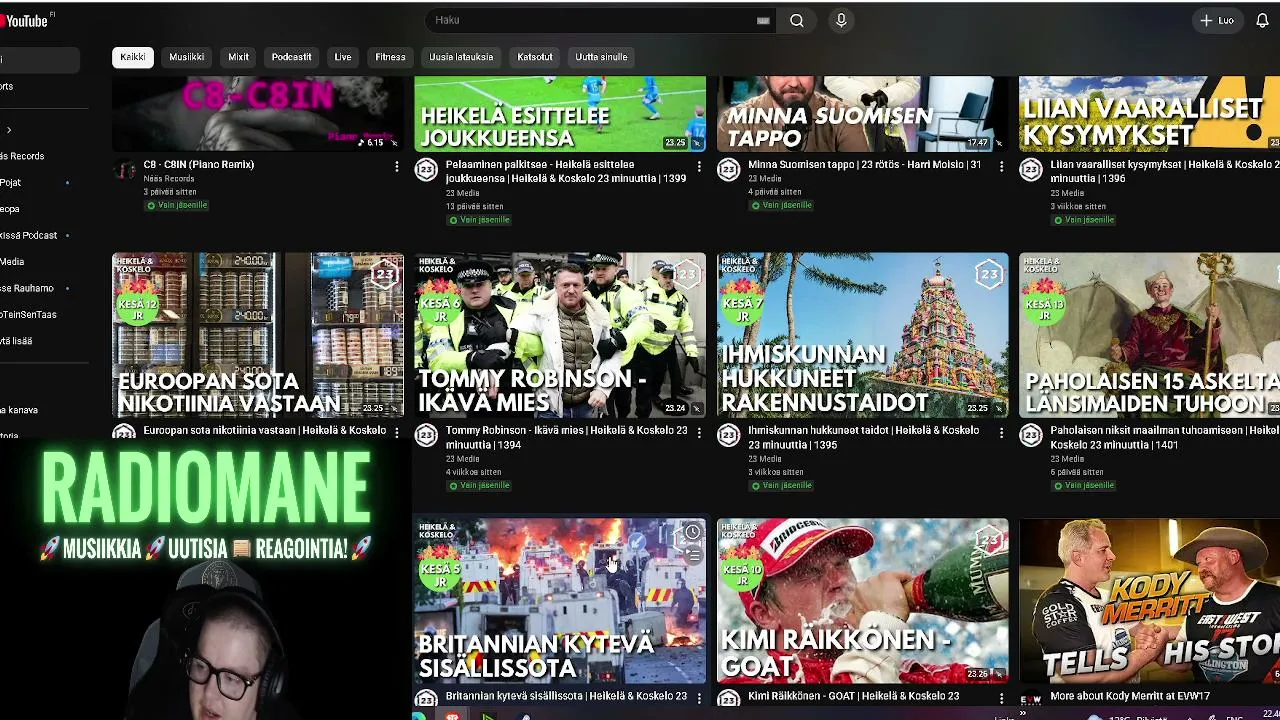Screen dimensions: 1280x720
Task: Expand the sidebar section with the chevron arrow
Action: tap(9, 130)
